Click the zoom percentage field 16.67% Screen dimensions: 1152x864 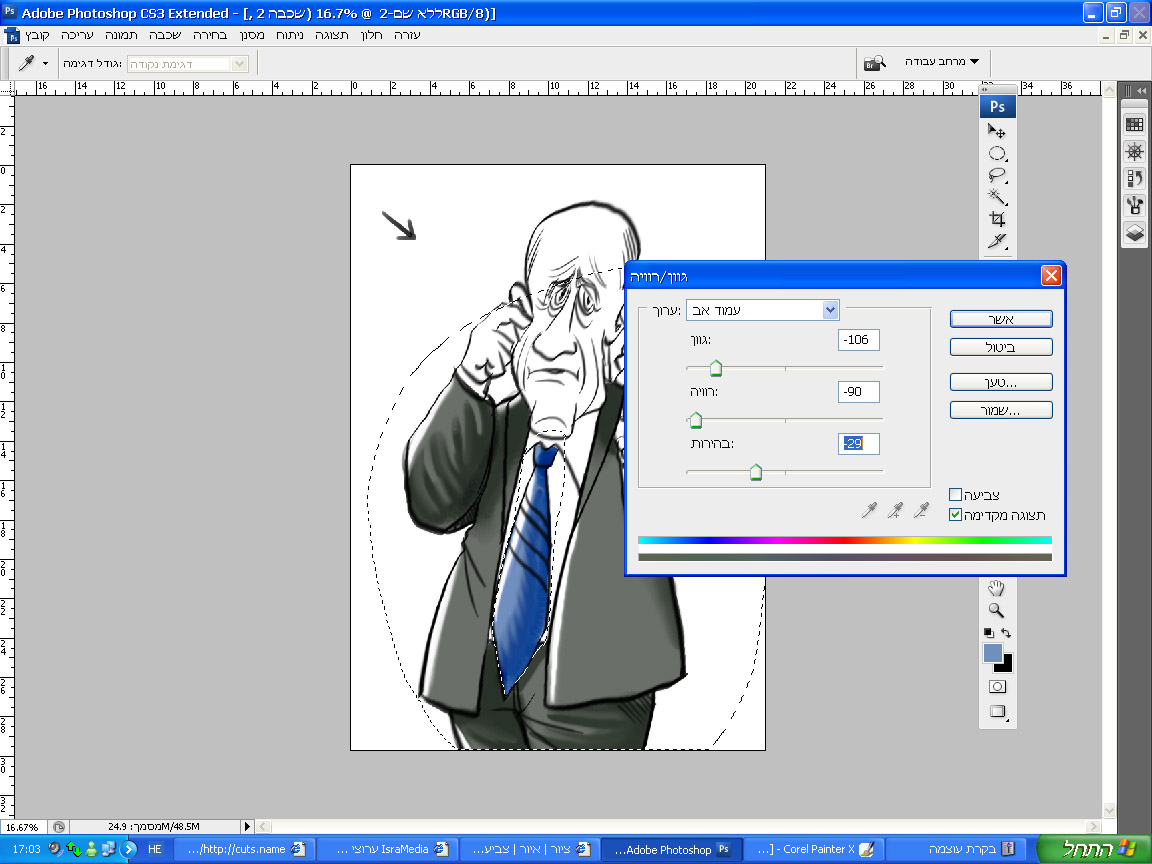22,827
